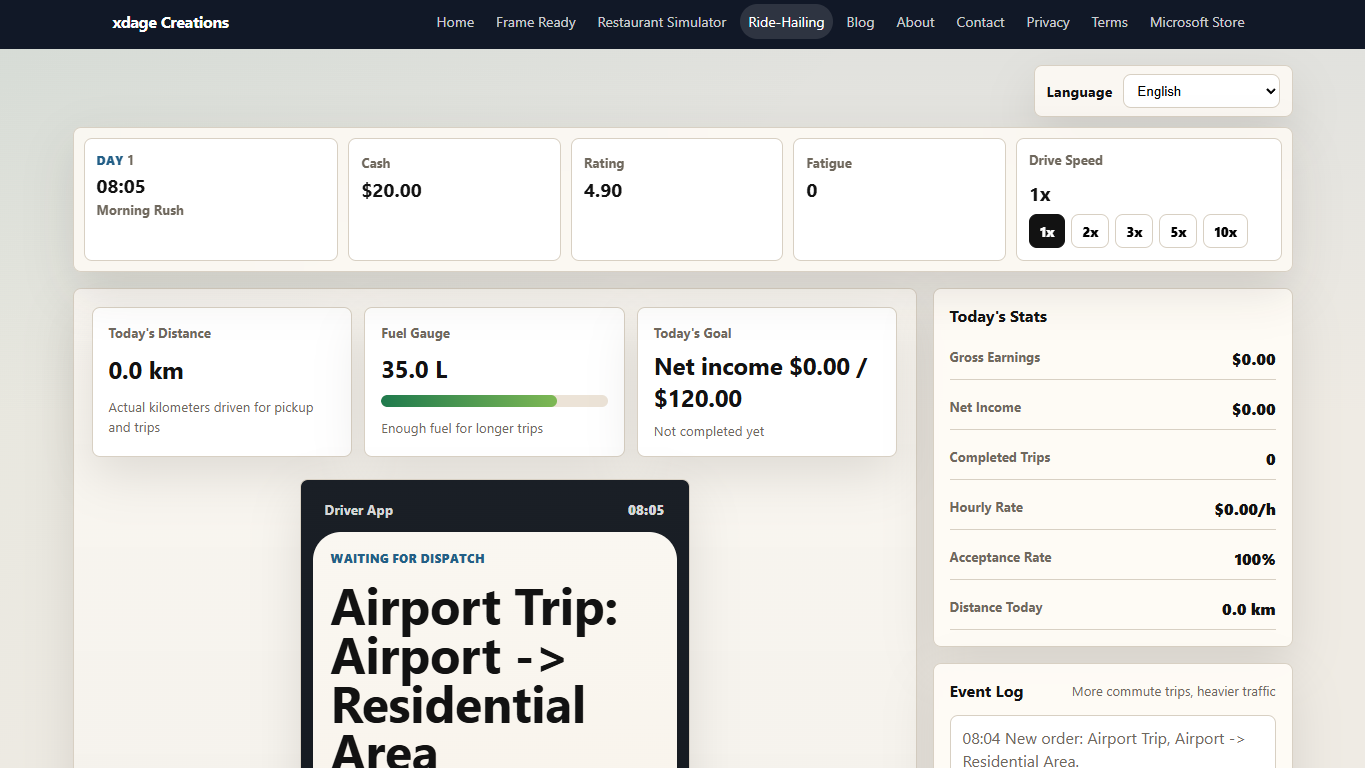Click the 08:04 New order log entry

[1103, 749]
